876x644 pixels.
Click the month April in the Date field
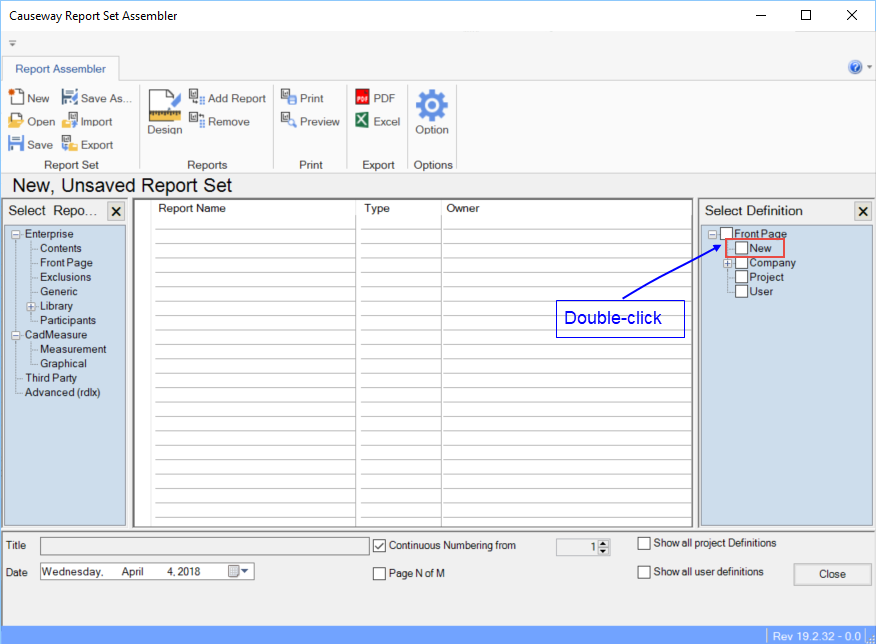tap(132, 571)
